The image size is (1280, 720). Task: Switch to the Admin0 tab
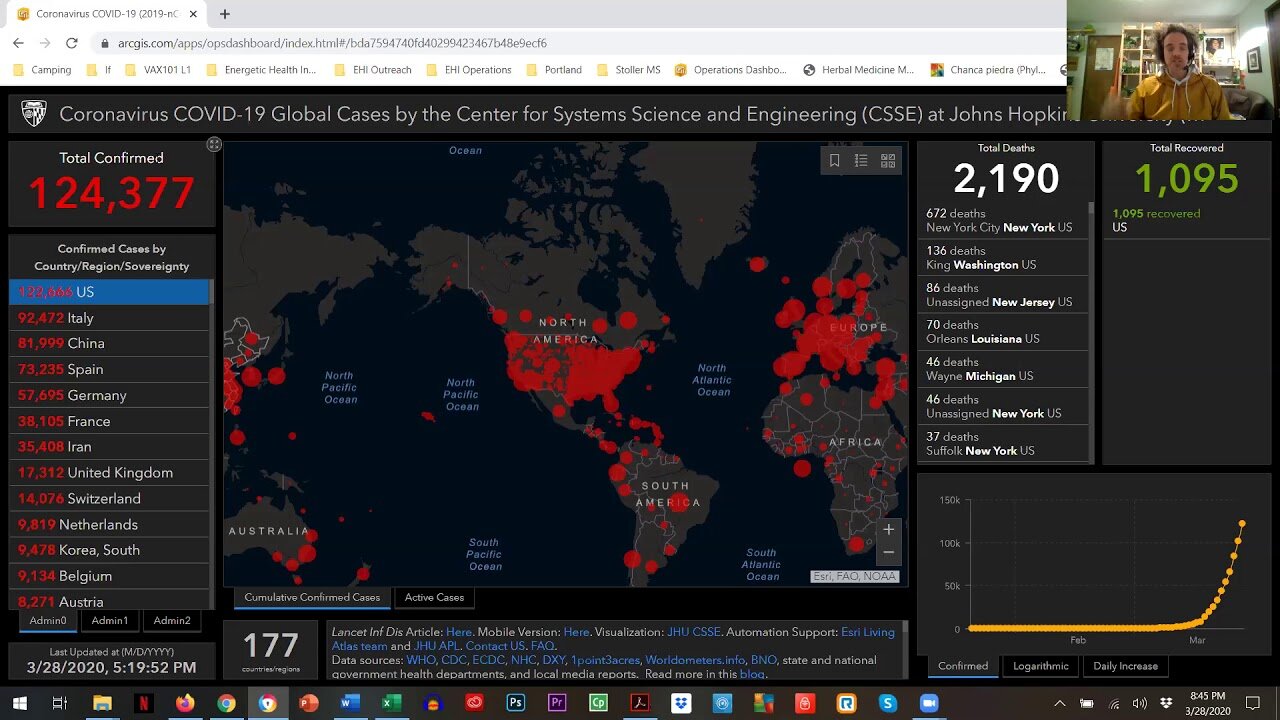(x=48, y=620)
